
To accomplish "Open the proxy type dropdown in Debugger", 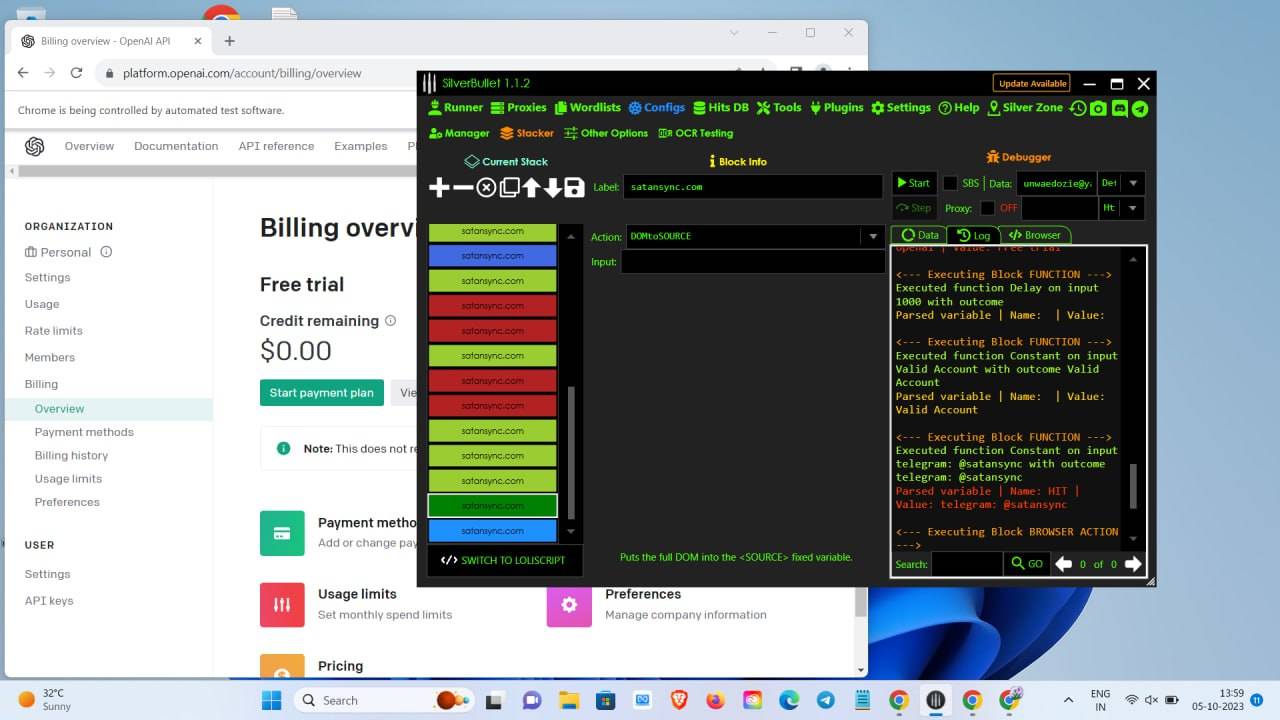I will click(x=1132, y=208).
